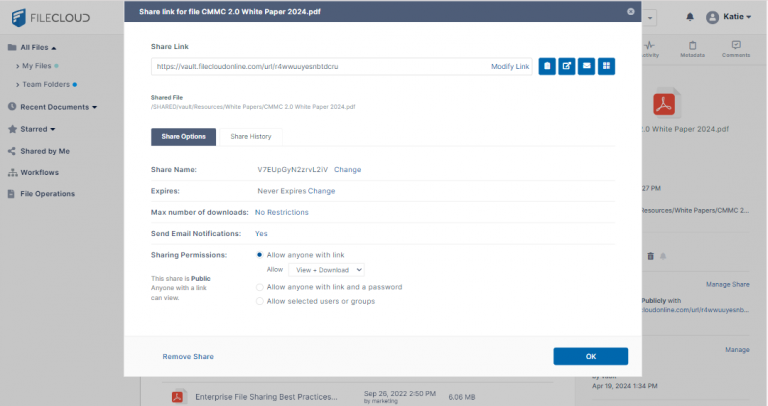This screenshot has height=406, width=768.
Task: Open Enterprise File Sharing Best Practices file
Action: tap(266, 397)
